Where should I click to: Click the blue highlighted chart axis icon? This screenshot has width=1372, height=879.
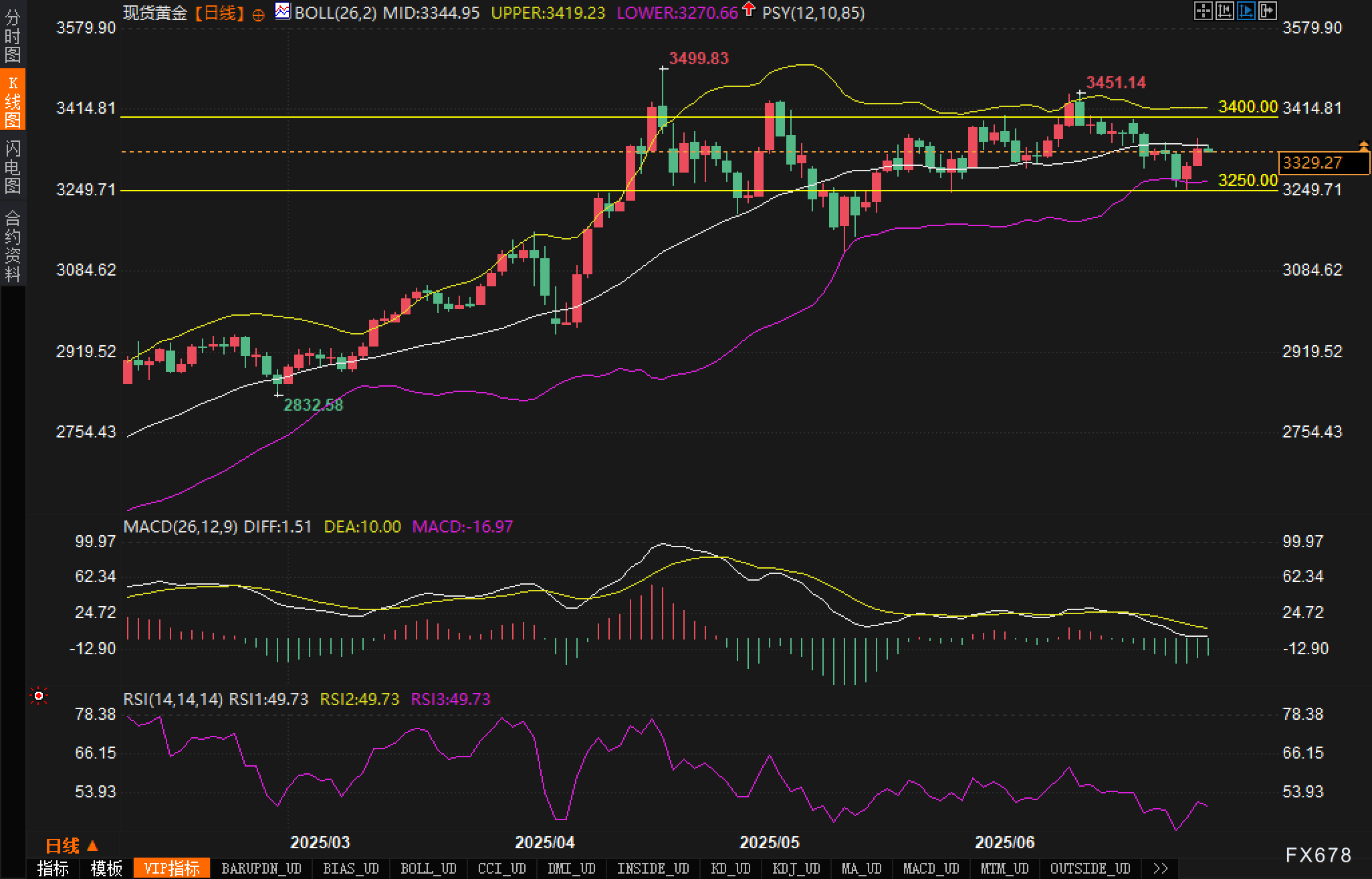click(1246, 11)
